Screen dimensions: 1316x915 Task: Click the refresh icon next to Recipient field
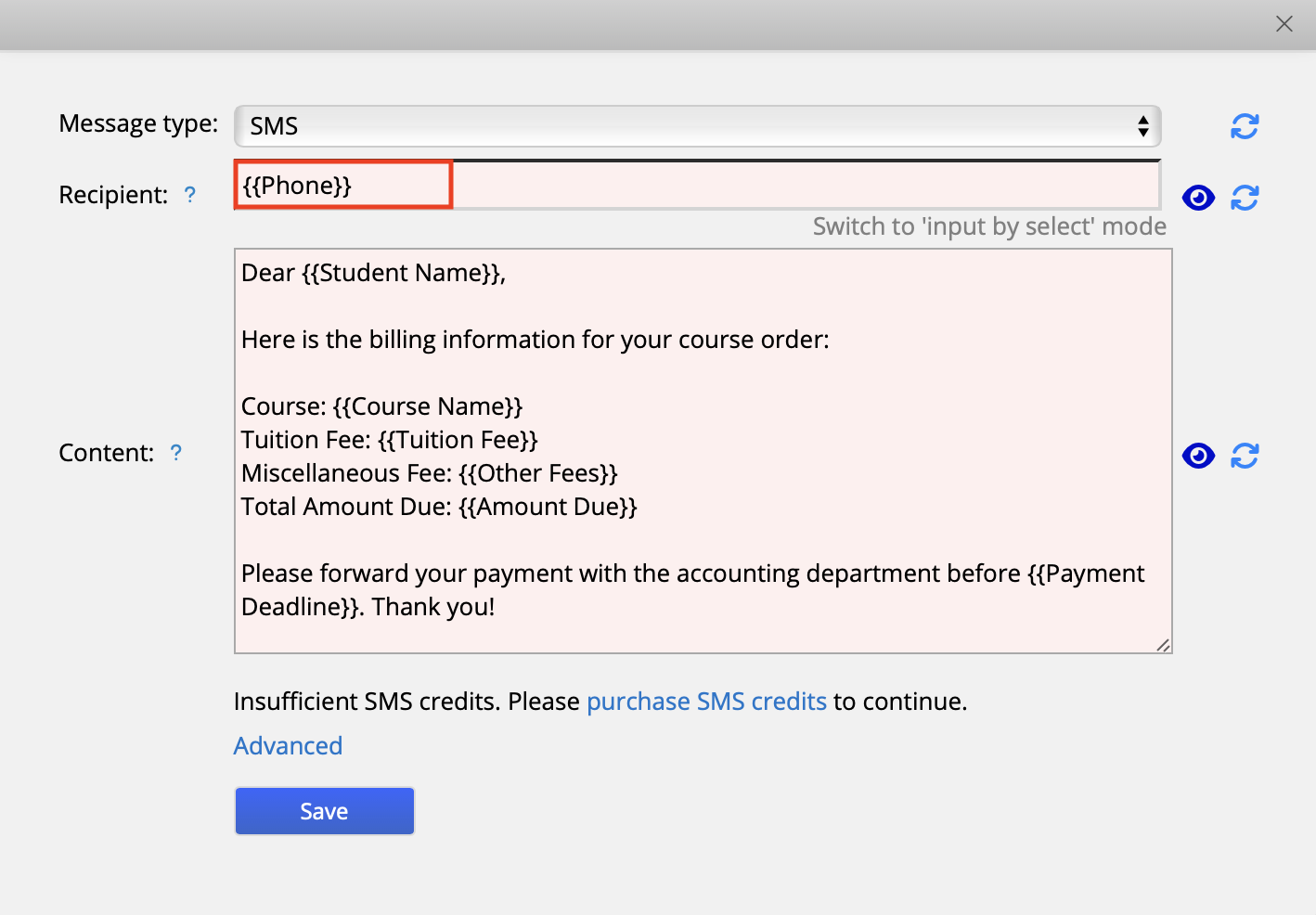tap(1244, 198)
